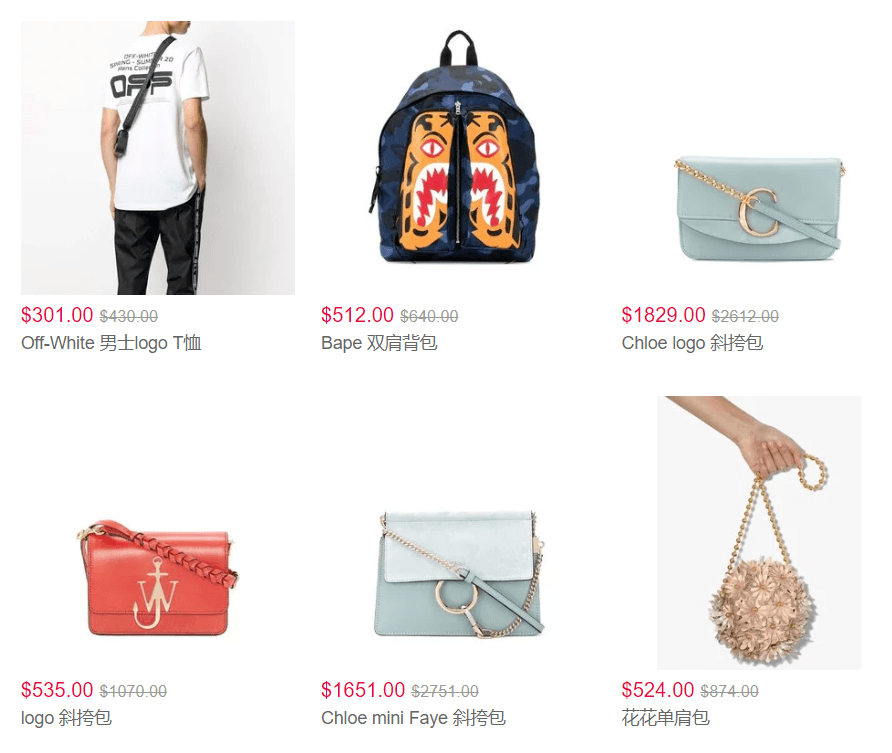Click the $1829.00 sale price
892x753 pixels.
click(x=663, y=315)
